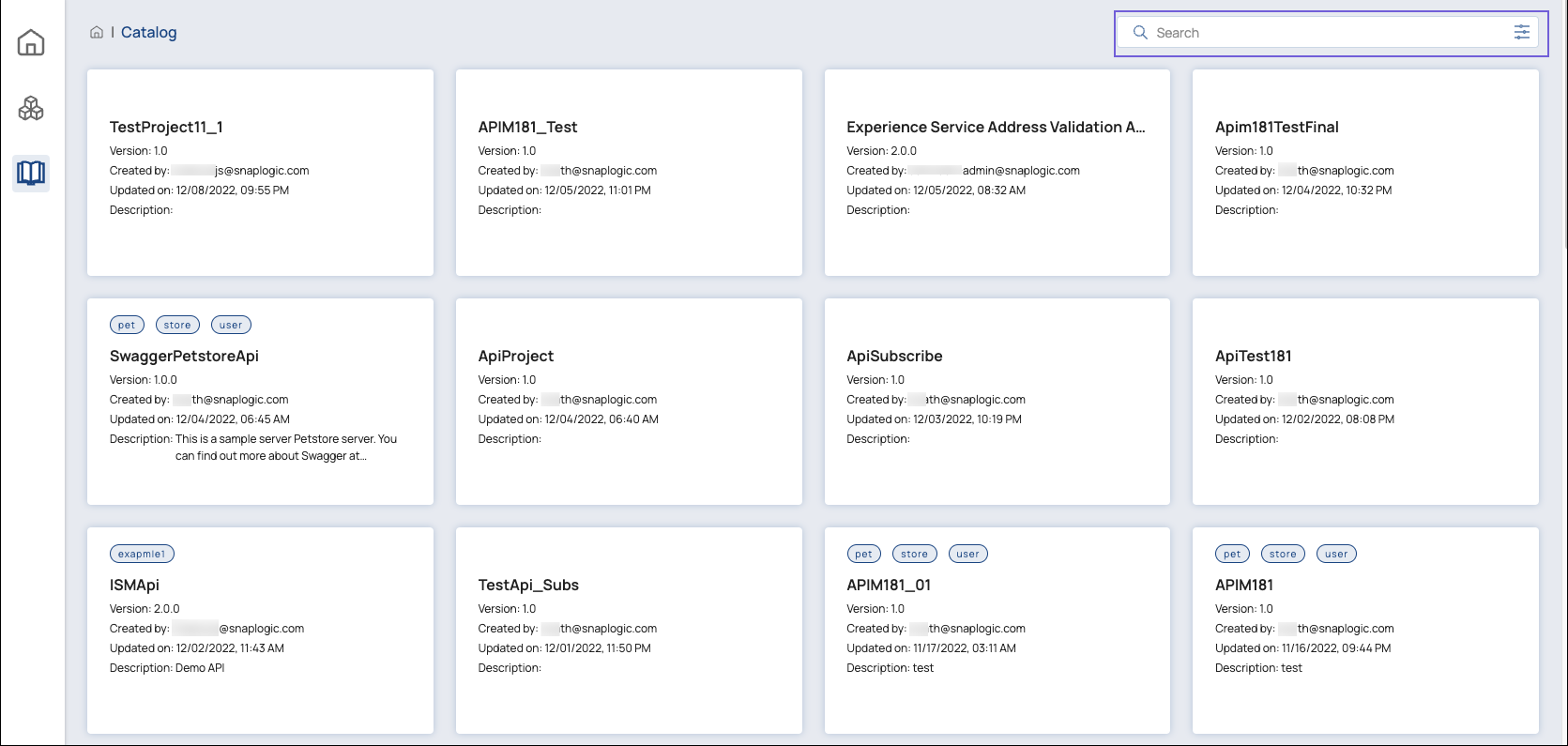Screen dimensions: 1568x746
Task: Select the Catalog book icon in sidebar
Action: pos(31,173)
